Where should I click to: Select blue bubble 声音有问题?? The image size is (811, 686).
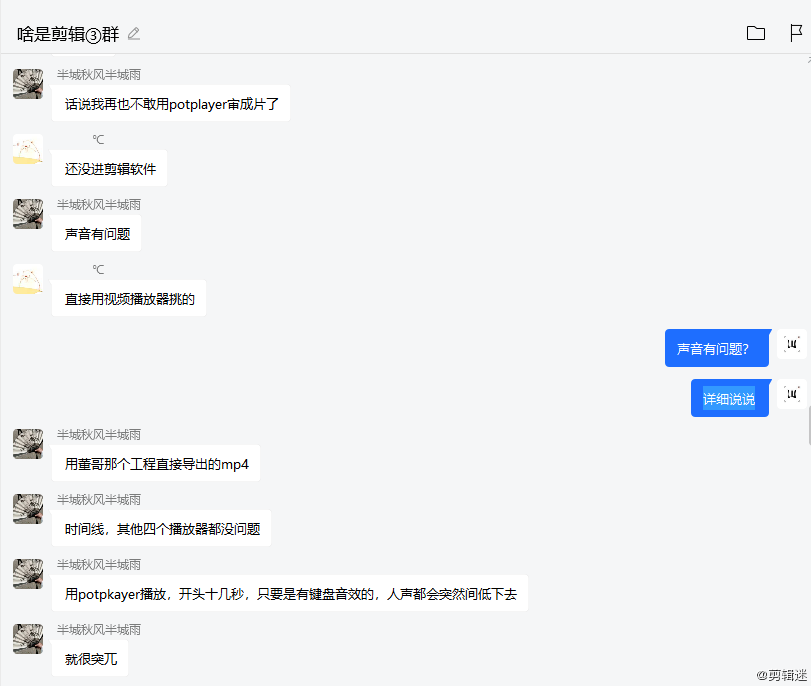tap(717, 348)
